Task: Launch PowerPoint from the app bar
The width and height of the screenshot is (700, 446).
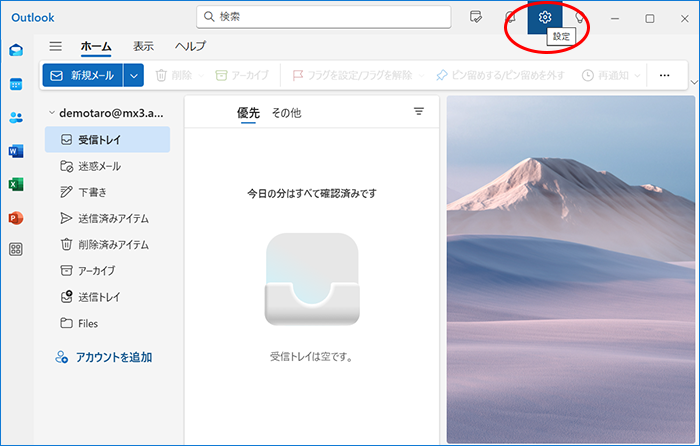Action: (x=16, y=218)
